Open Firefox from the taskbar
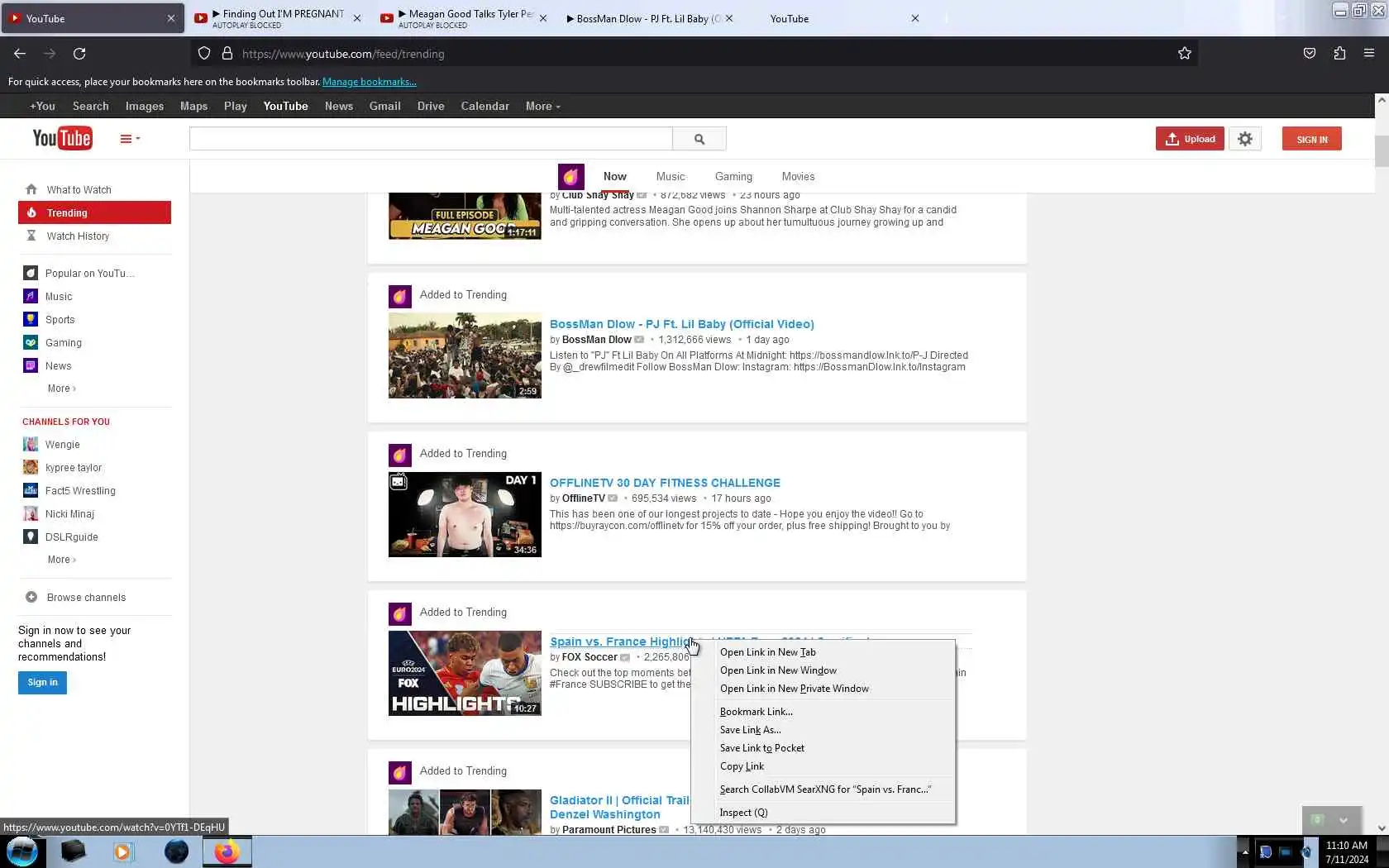 coord(227,851)
